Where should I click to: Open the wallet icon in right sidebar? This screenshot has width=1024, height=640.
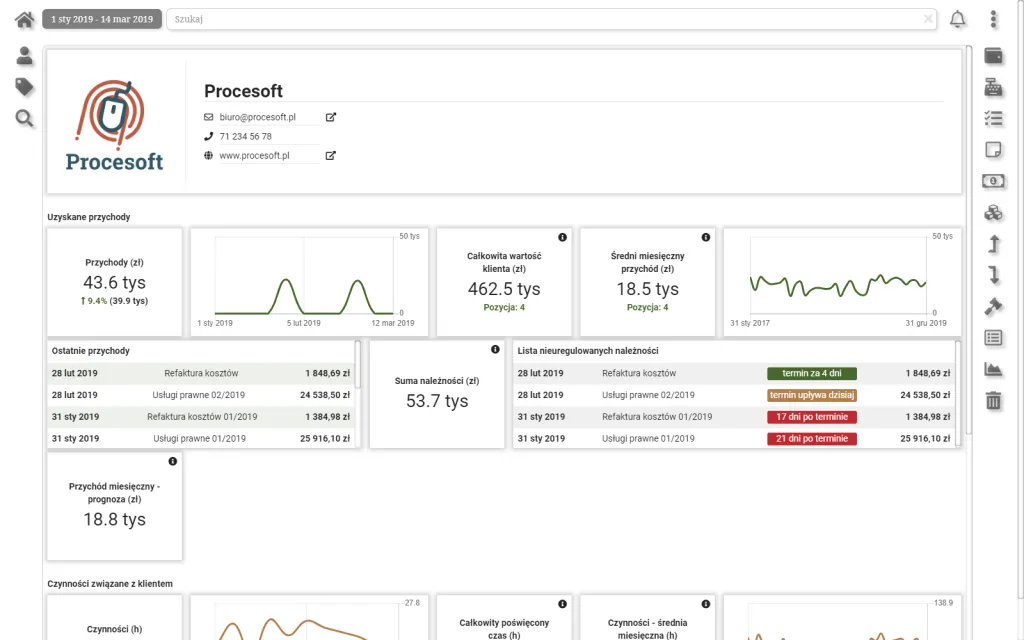tap(993, 56)
